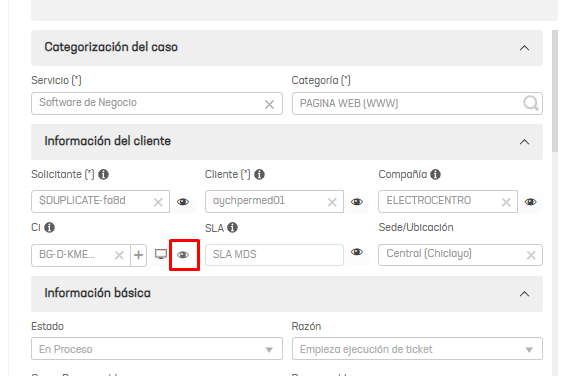This screenshot has width=580, height=376.
Task: Click info icon next to Compañía
Action: pos(435,174)
